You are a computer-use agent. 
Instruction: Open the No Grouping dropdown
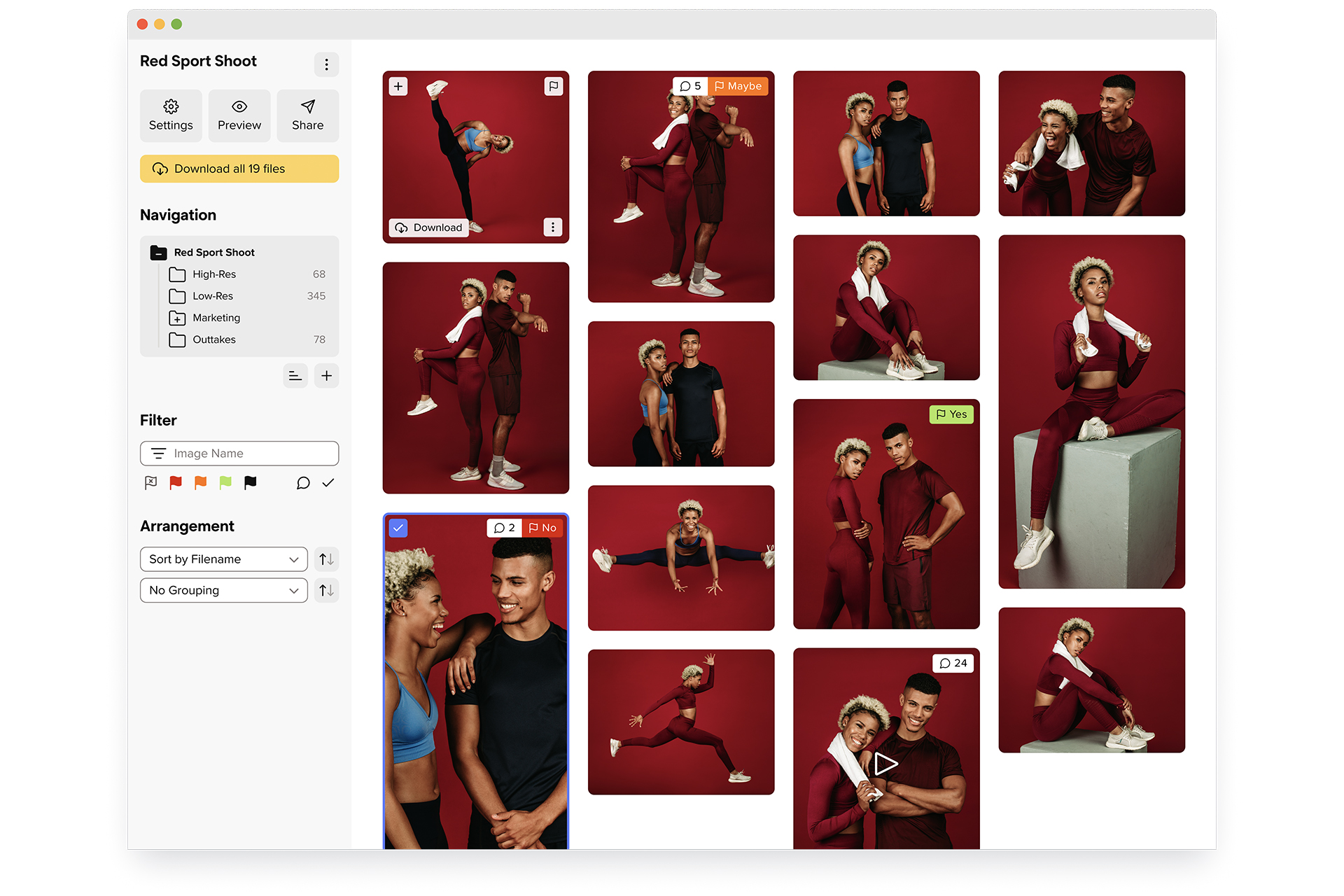[x=223, y=590]
